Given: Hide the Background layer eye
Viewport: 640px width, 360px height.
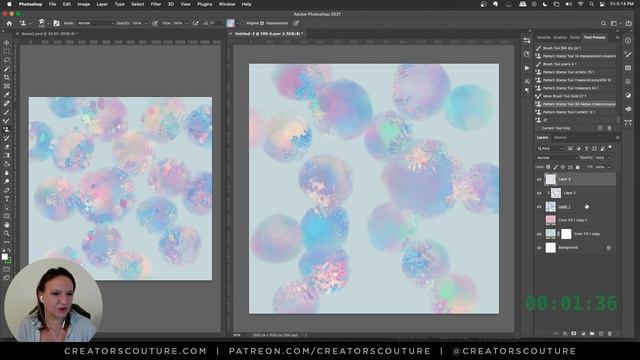Looking at the screenshot, I should click(x=539, y=248).
